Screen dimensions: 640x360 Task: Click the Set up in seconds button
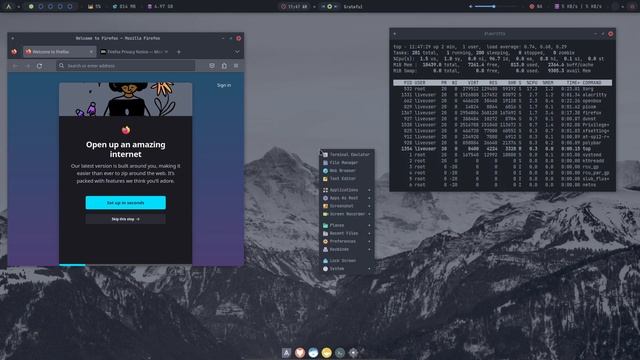(x=126, y=203)
